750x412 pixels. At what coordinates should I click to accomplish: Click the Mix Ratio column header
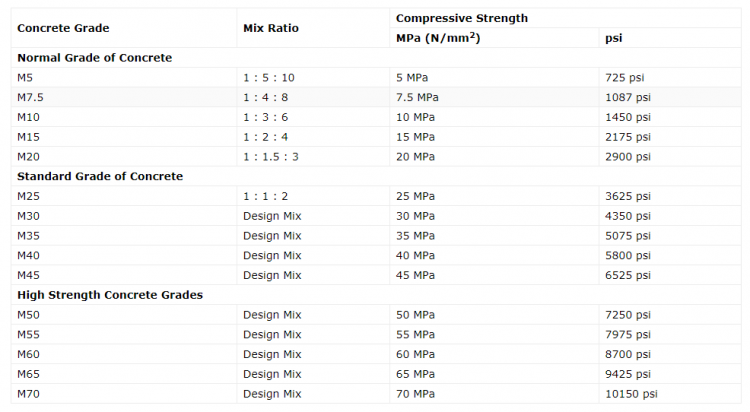270,28
